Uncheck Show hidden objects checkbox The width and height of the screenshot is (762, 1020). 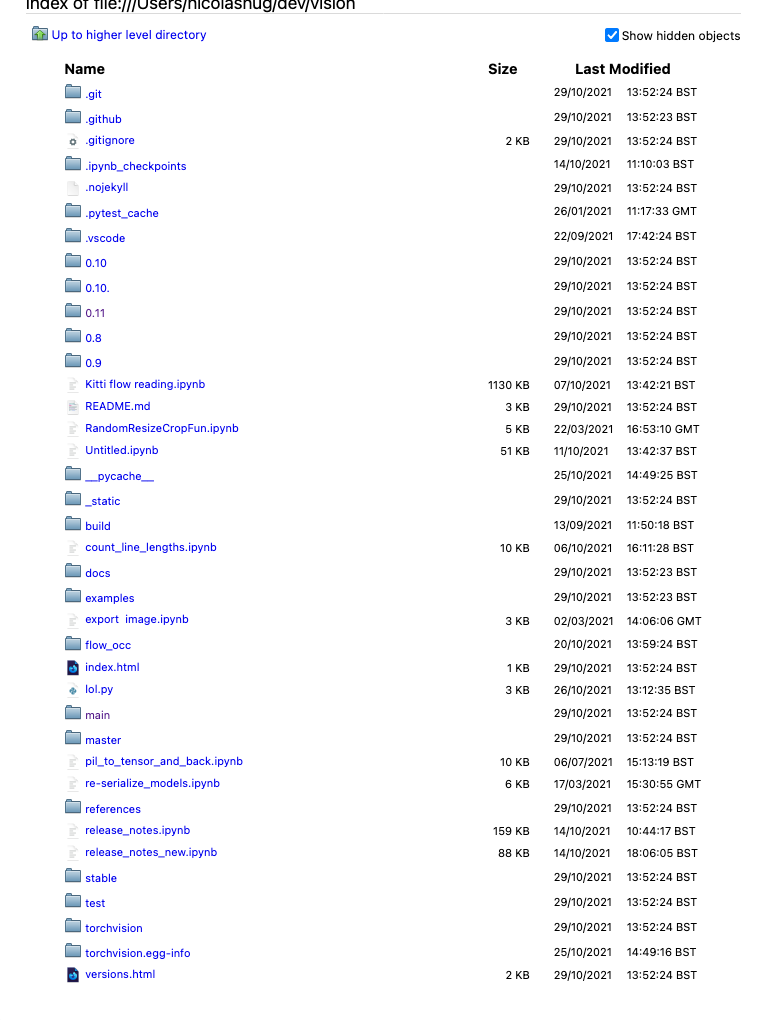pos(612,35)
